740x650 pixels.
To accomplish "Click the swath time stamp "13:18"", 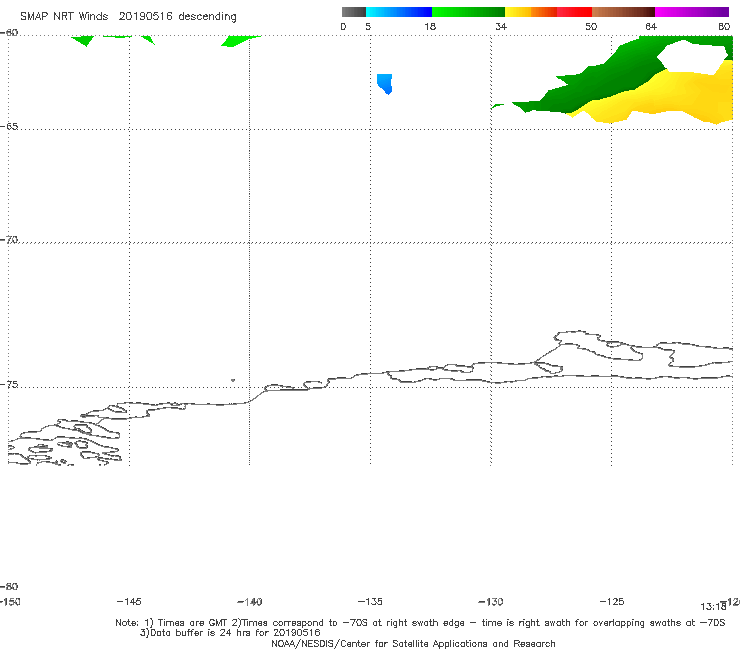I will (x=713, y=607).
